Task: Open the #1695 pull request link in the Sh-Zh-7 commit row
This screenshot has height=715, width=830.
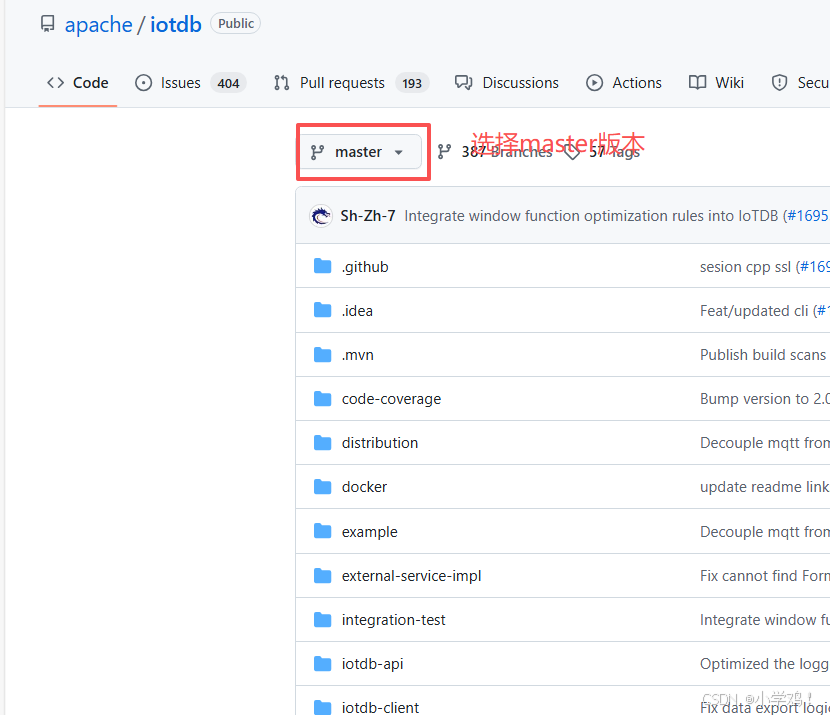Action: (x=807, y=215)
